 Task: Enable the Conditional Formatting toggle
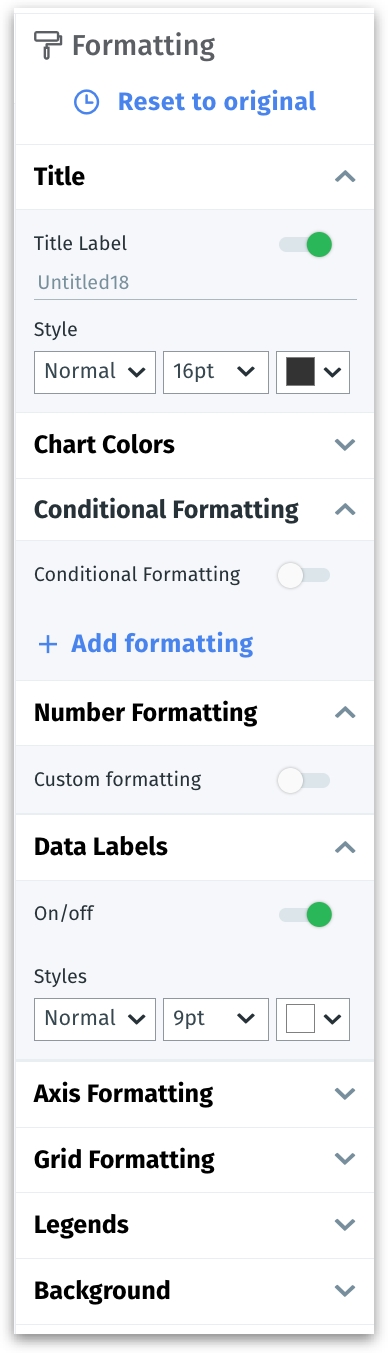click(x=304, y=575)
